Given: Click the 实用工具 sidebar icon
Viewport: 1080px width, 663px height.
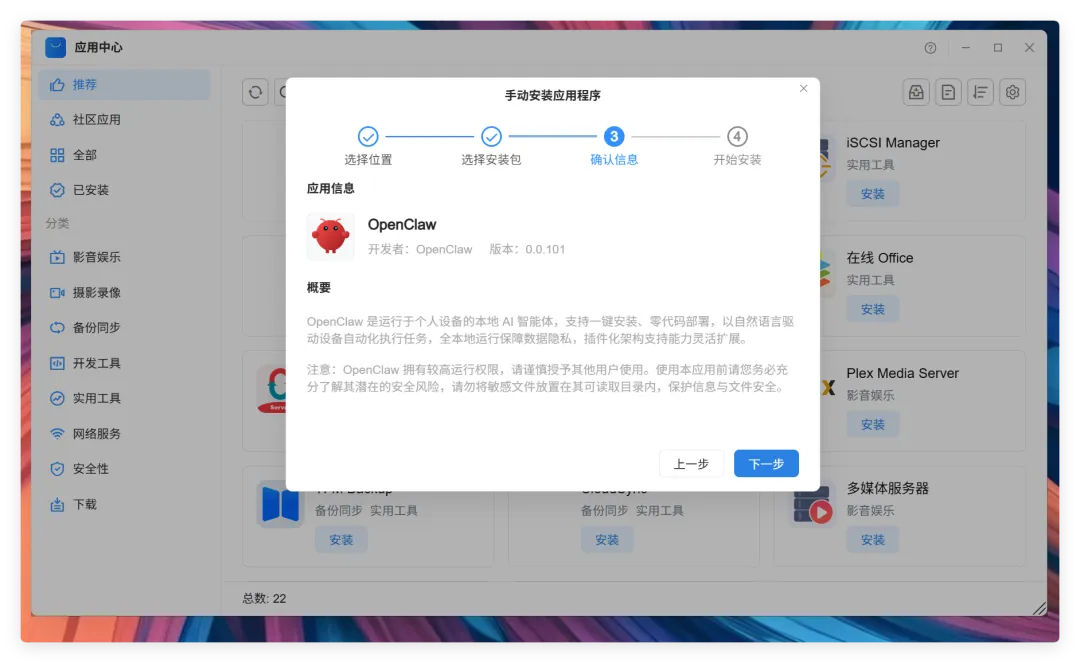Looking at the screenshot, I should tap(57, 398).
